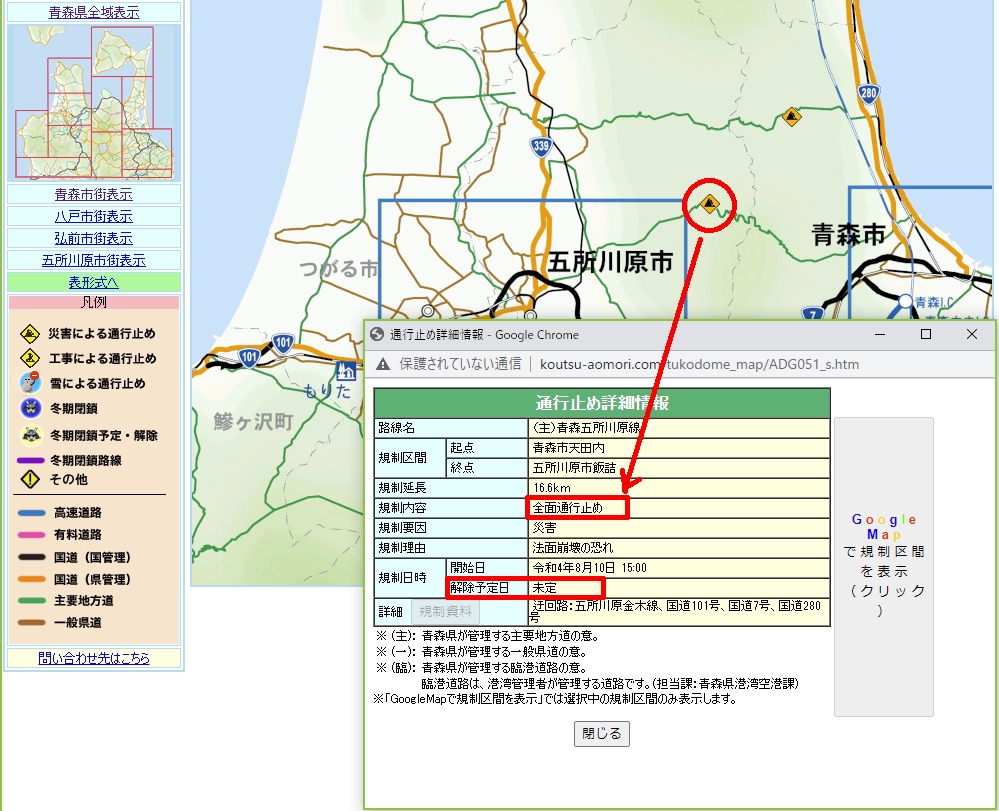Click the not-secure warning icon in address bar
This screenshot has height=811, width=999.
coord(382,364)
